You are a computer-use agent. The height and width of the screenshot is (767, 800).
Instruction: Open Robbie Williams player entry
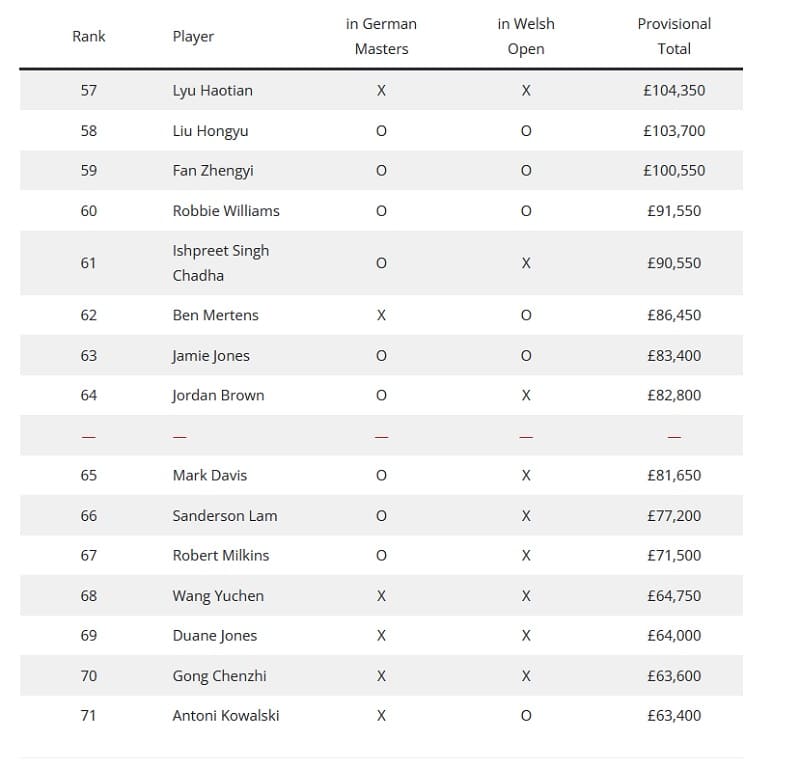[x=226, y=210]
